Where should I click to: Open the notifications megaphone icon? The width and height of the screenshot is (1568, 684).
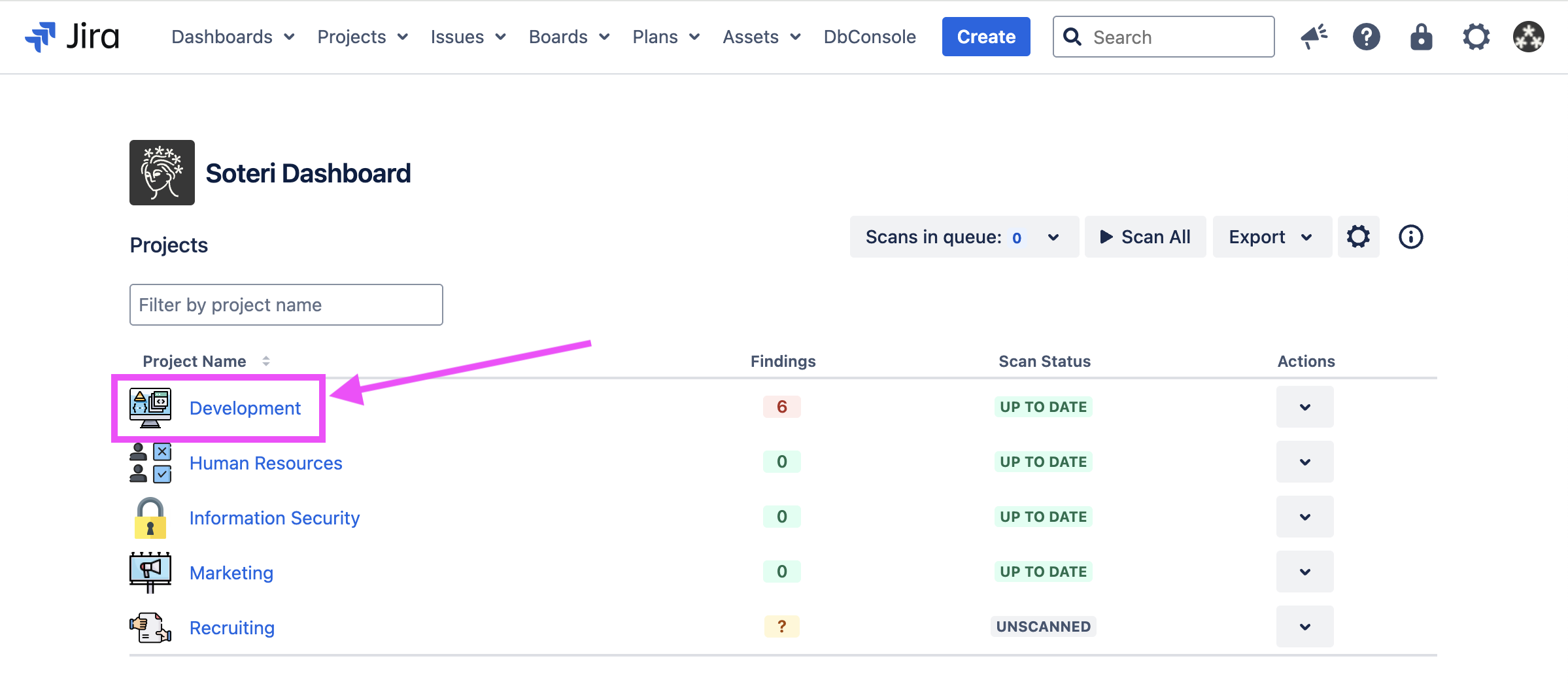click(x=1313, y=37)
